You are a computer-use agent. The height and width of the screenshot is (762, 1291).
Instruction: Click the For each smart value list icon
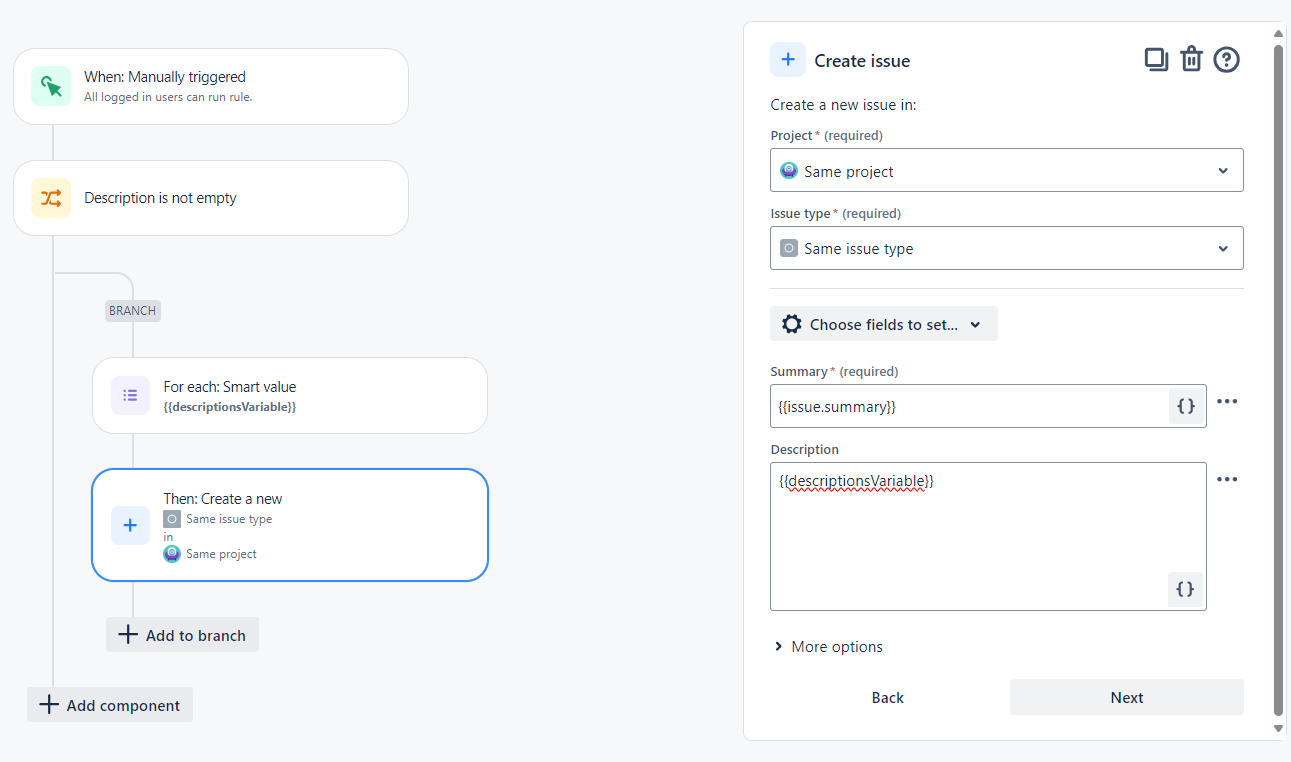click(130, 395)
